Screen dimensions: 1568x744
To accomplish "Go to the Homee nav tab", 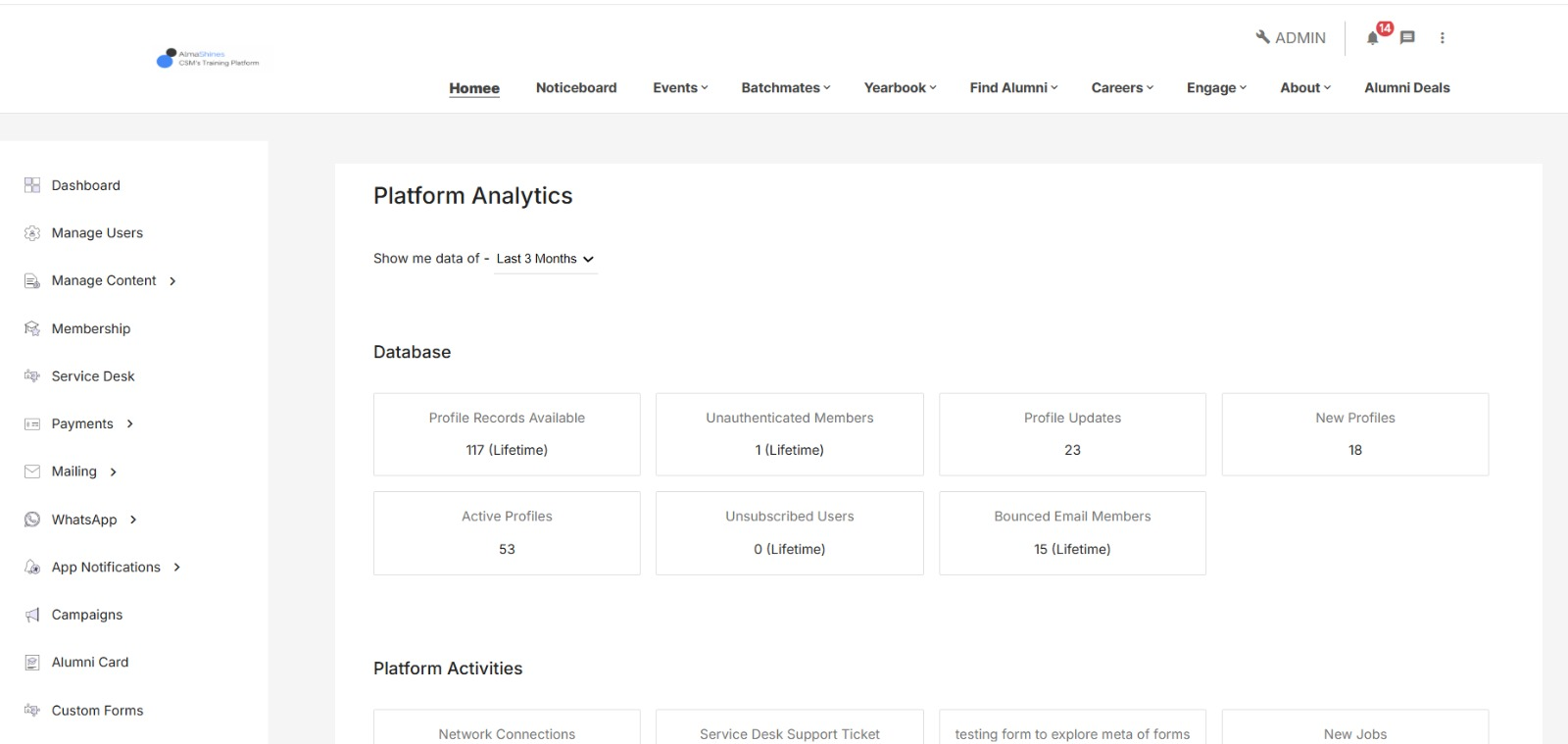I will (x=474, y=88).
